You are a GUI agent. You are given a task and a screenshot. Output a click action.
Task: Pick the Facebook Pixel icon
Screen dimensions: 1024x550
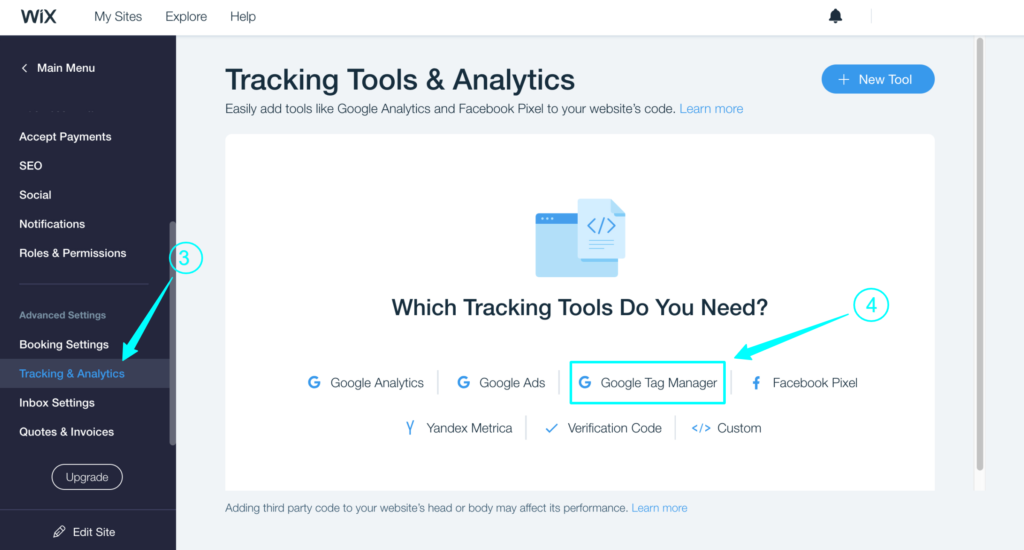pos(756,383)
